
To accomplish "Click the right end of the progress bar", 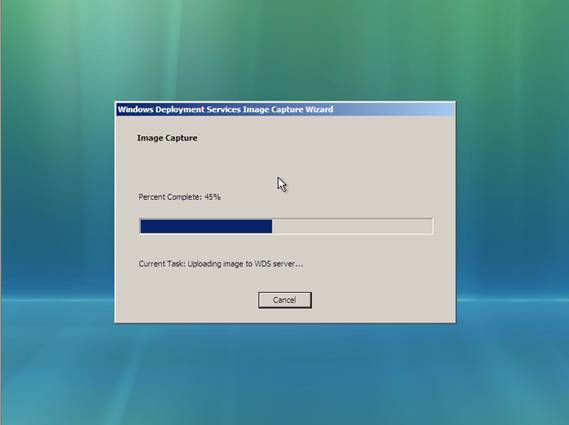I will pos(430,226).
